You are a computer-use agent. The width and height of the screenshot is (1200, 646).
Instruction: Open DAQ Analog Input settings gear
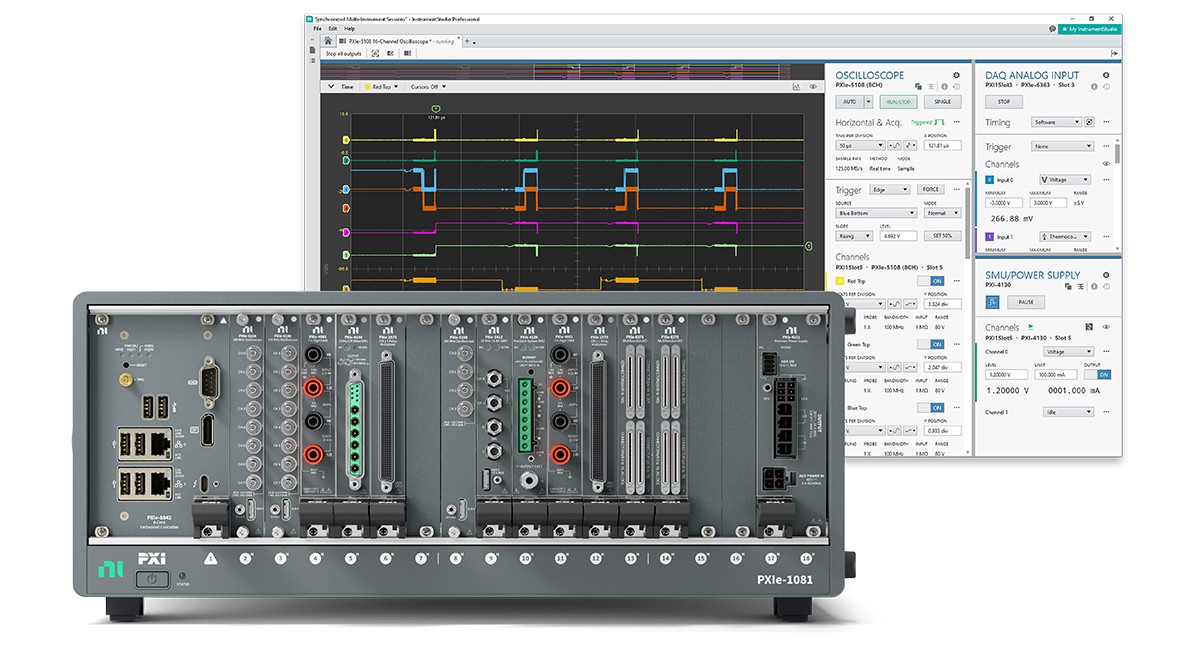click(x=1106, y=75)
